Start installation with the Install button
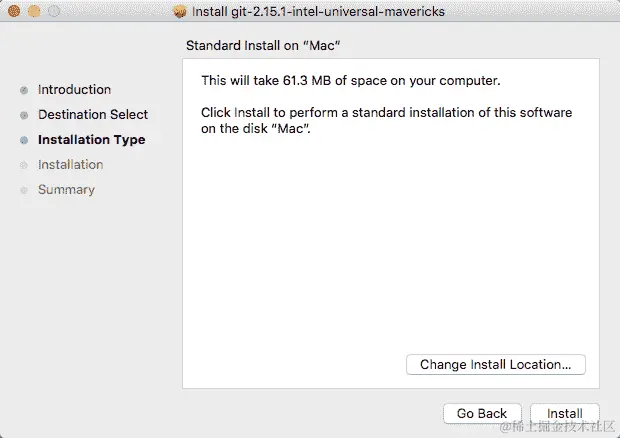This screenshot has height=438, width=620. point(564,414)
